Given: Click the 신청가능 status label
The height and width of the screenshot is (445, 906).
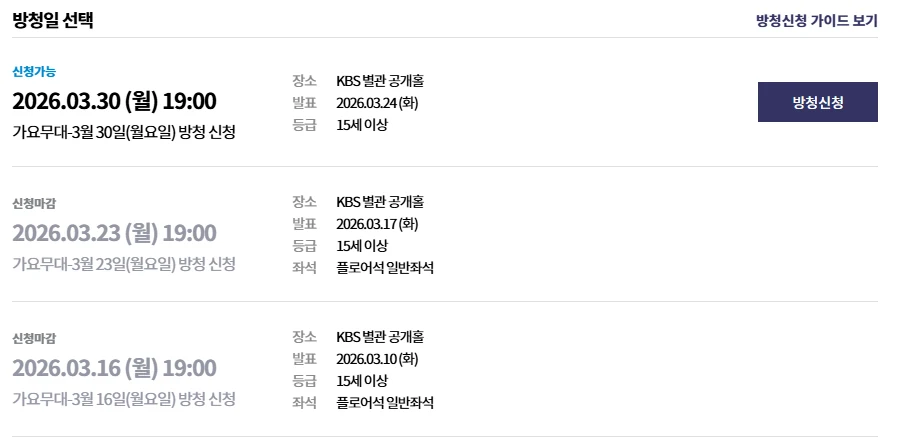Looking at the screenshot, I should [x=34, y=71].
